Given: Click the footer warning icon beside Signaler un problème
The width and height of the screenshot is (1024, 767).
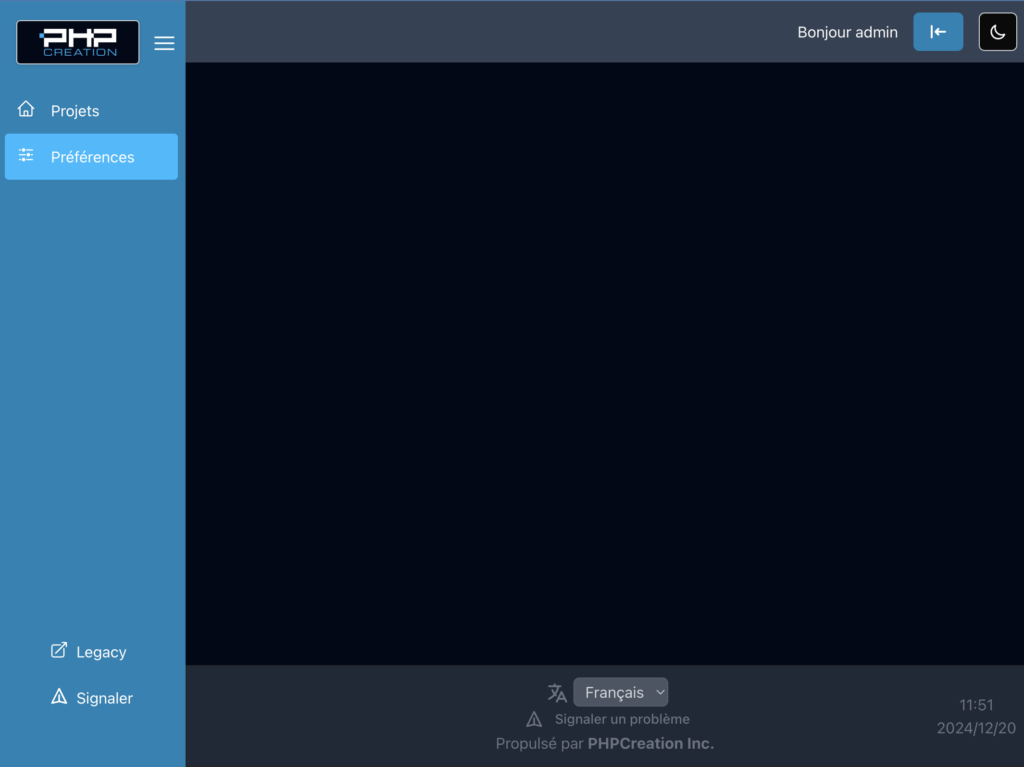Looking at the screenshot, I should (534, 719).
